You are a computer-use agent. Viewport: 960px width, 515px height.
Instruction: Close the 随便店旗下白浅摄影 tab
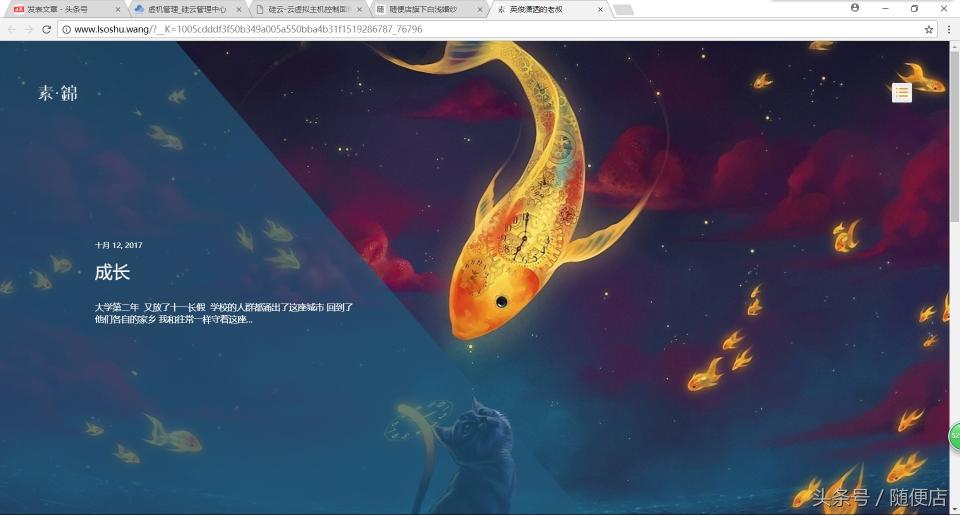[480, 10]
